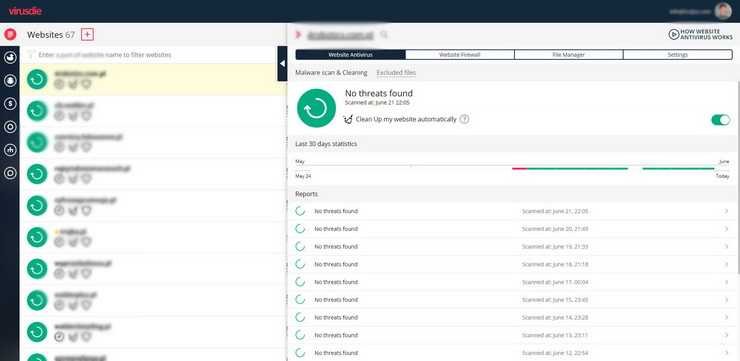Collapse the websites panel with the arrow handle
The image size is (740, 361).
coord(282,63)
